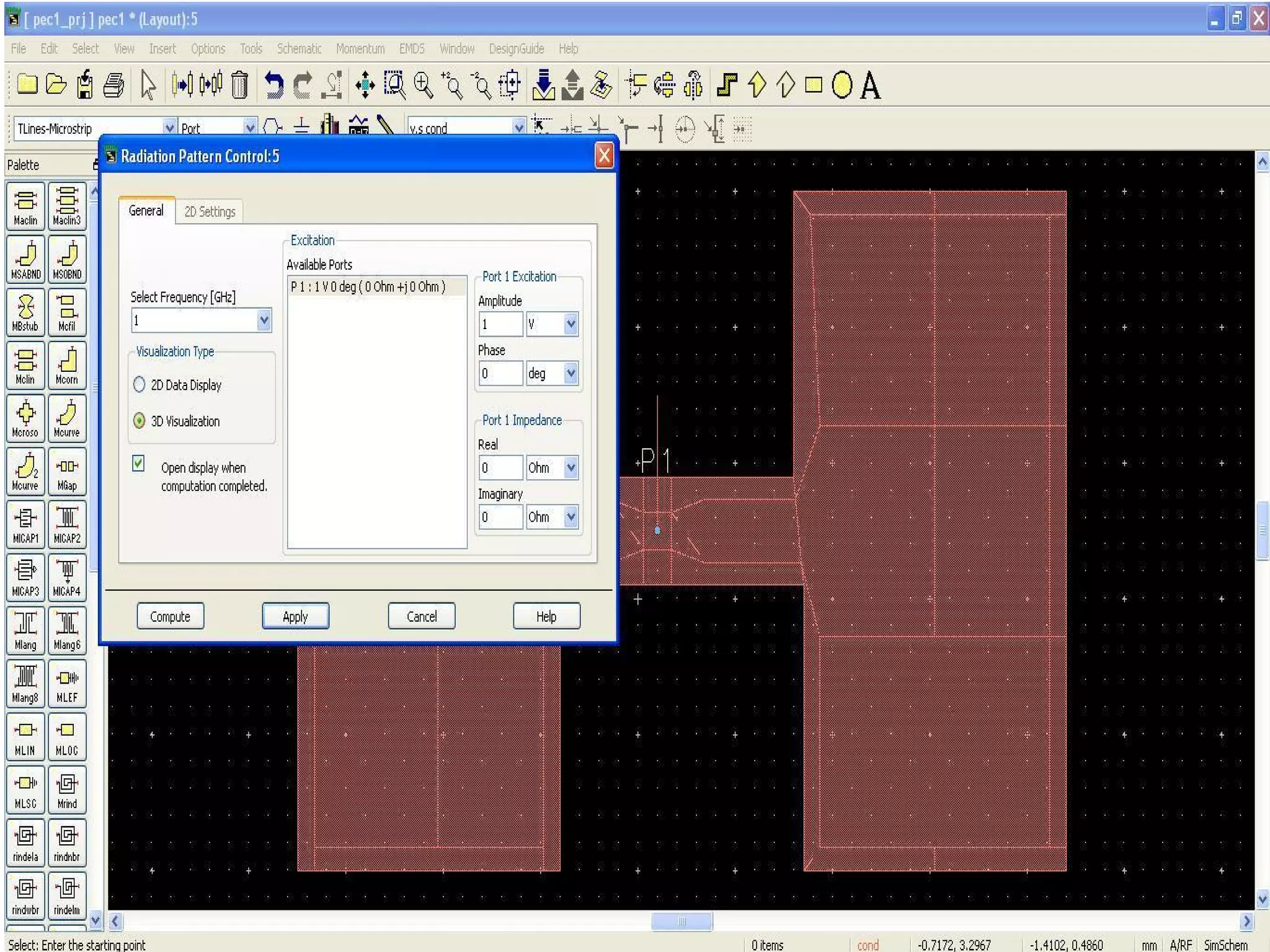Click the horizontal scrollbar thumb
The width and height of the screenshot is (1270, 952).
click(x=682, y=921)
